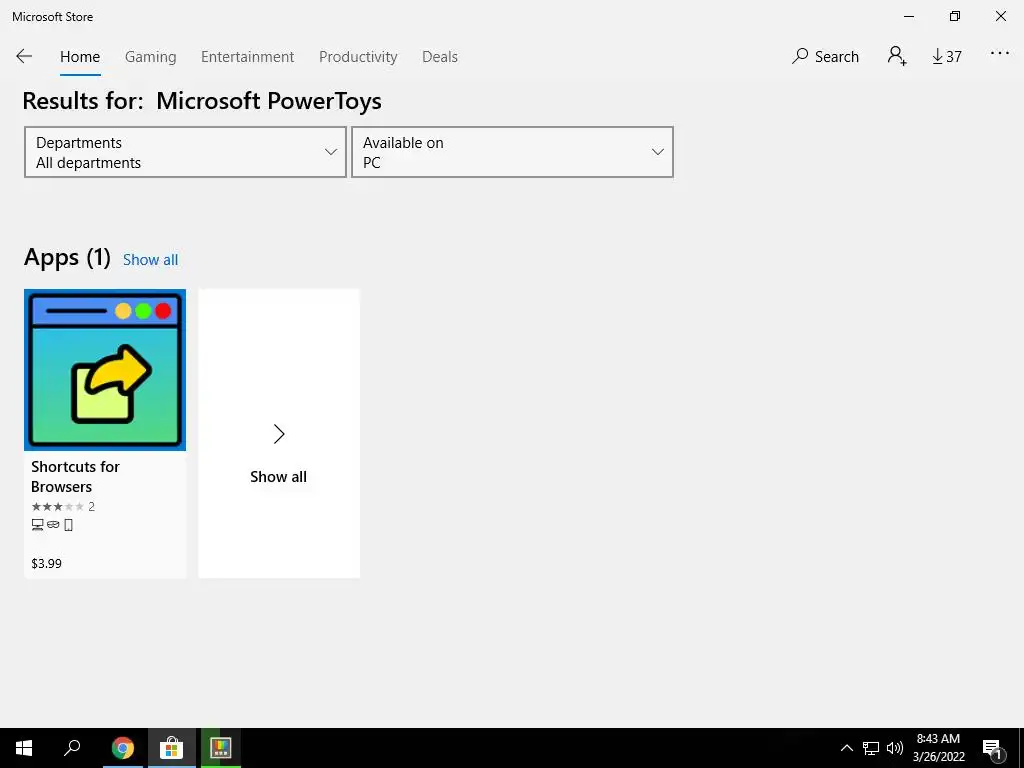Restore down the Microsoft Store window
The height and width of the screenshot is (768, 1024).
(x=955, y=16)
